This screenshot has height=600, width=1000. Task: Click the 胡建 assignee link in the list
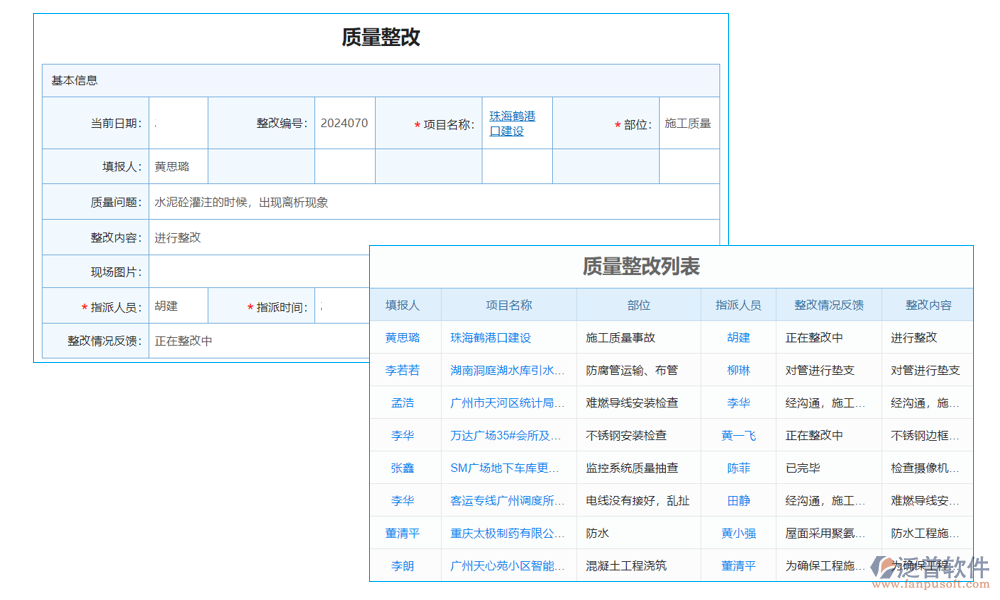[738, 337]
